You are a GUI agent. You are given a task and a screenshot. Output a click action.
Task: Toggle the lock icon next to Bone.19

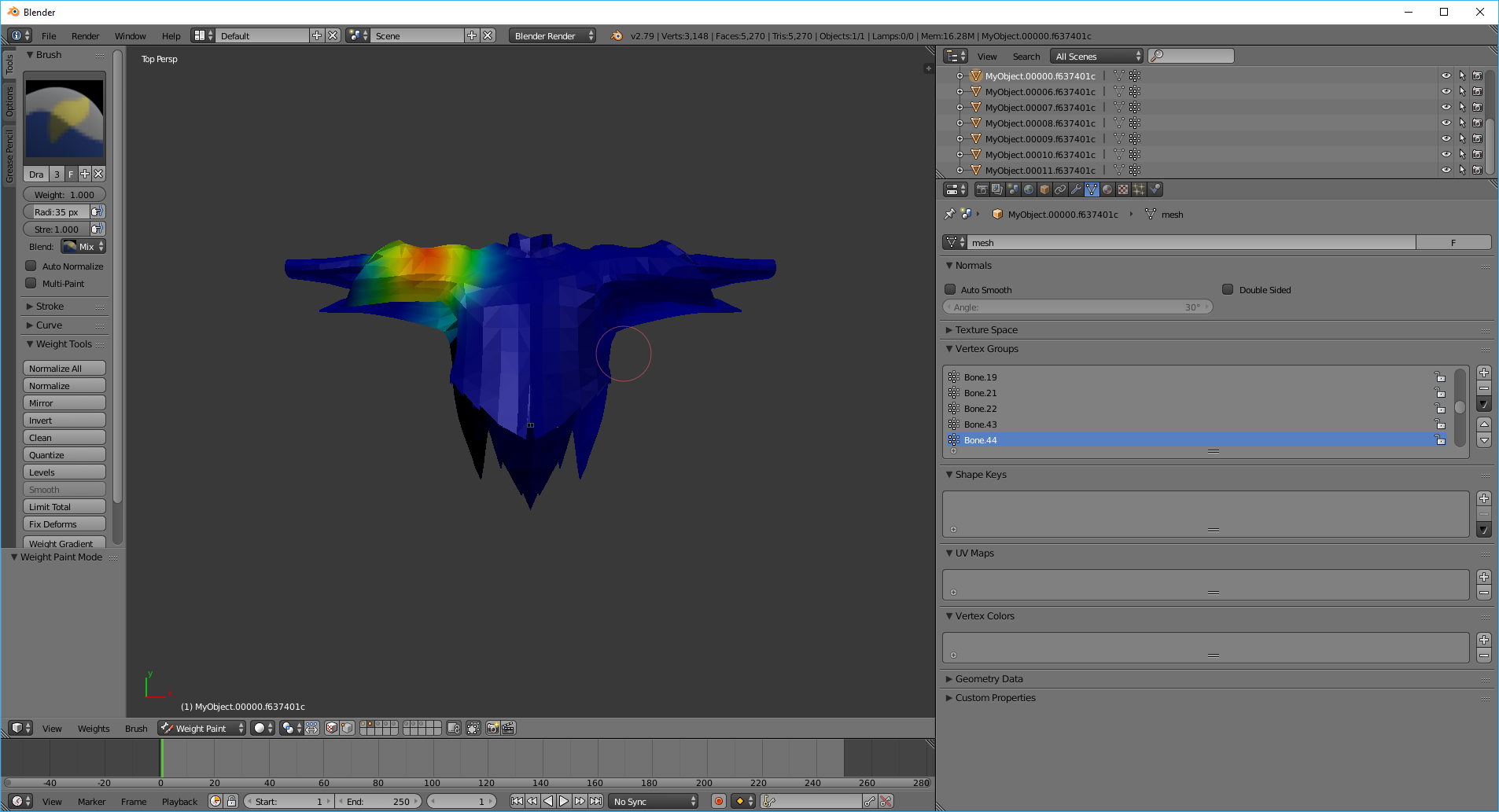pyautogui.click(x=1440, y=377)
